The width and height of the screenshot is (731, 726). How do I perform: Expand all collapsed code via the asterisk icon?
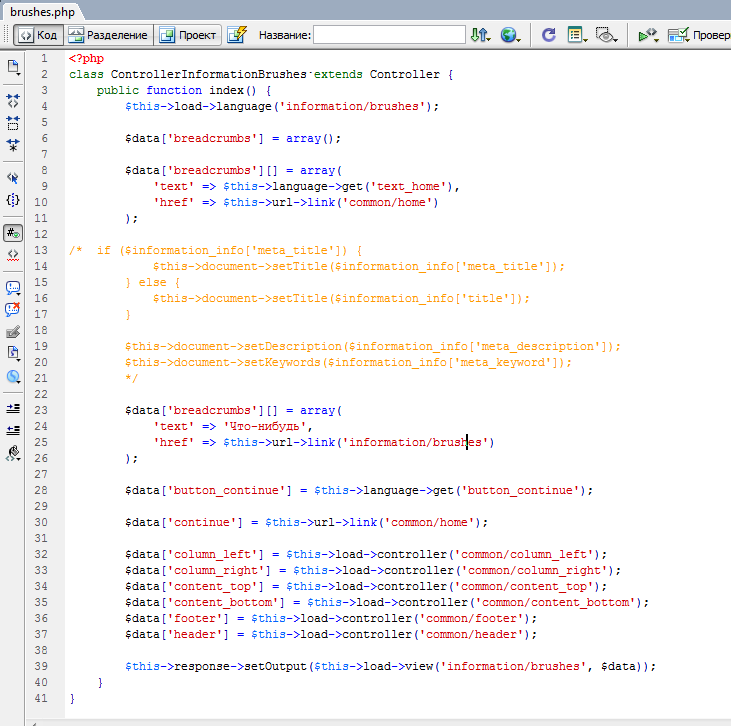click(13, 145)
